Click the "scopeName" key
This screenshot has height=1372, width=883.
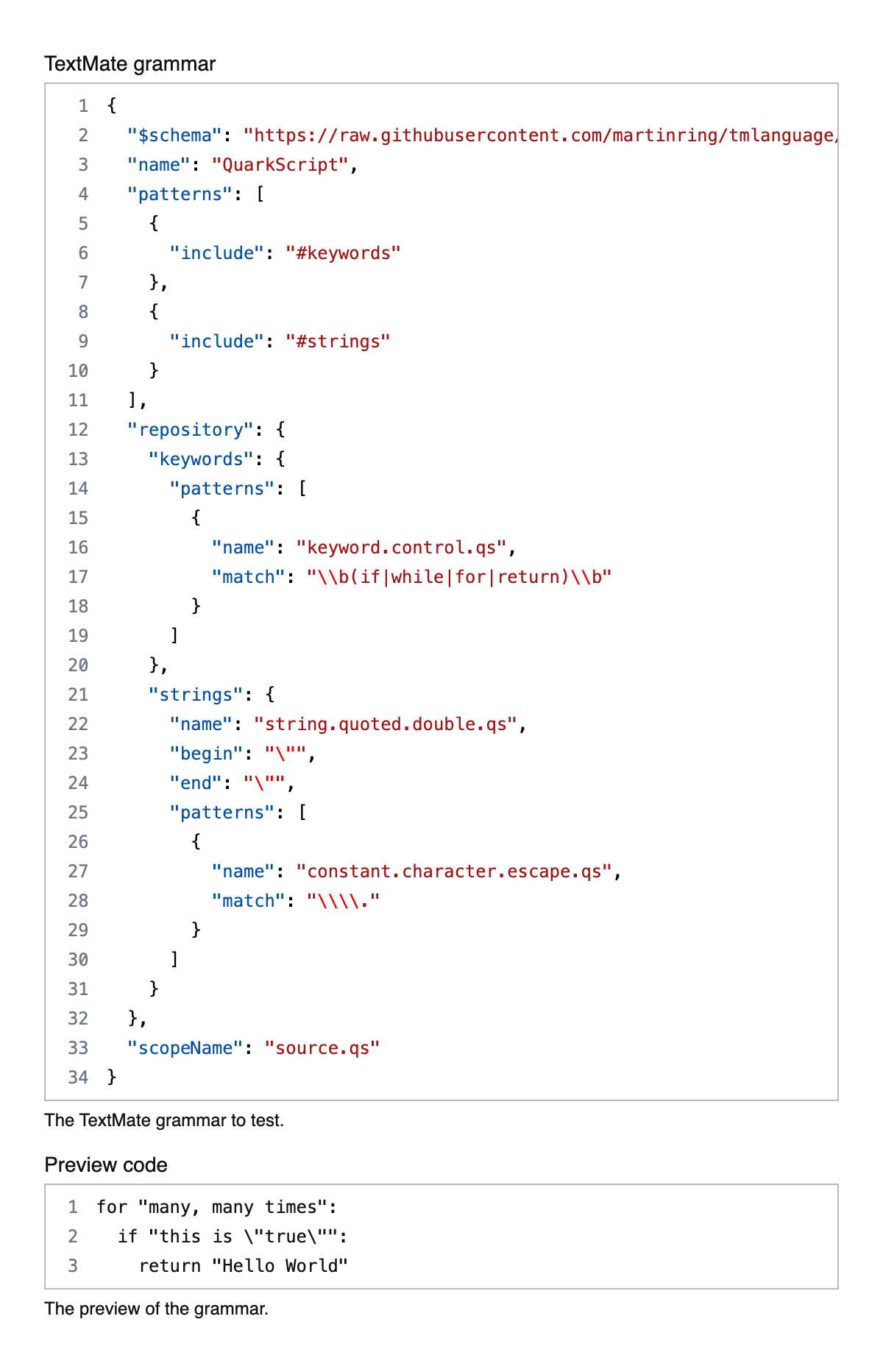(x=185, y=1048)
